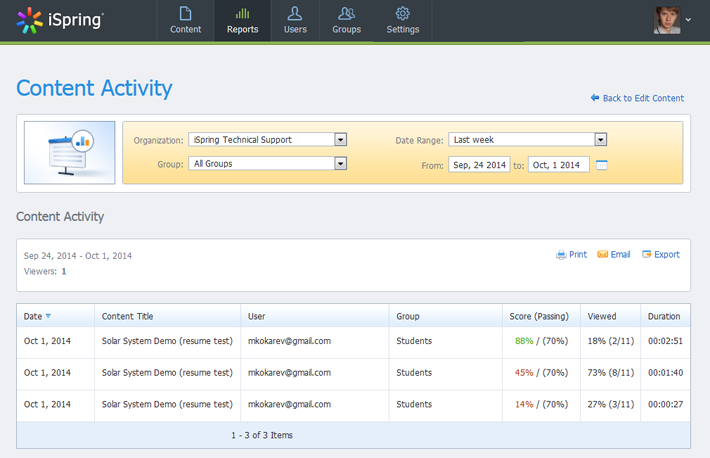The height and width of the screenshot is (458, 710).
Task: Click the 45% score cell
Action: click(x=541, y=373)
